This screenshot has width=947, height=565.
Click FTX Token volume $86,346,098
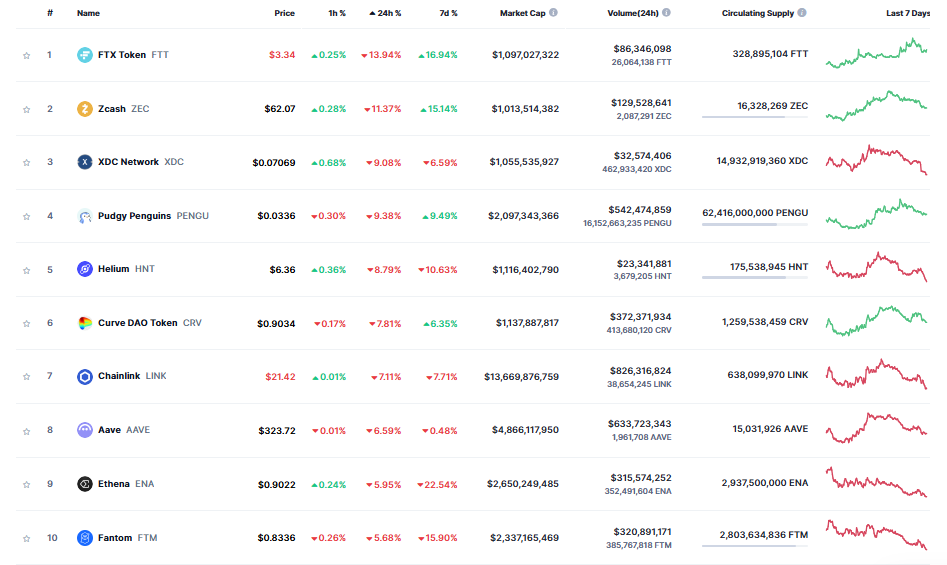tap(643, 49)
